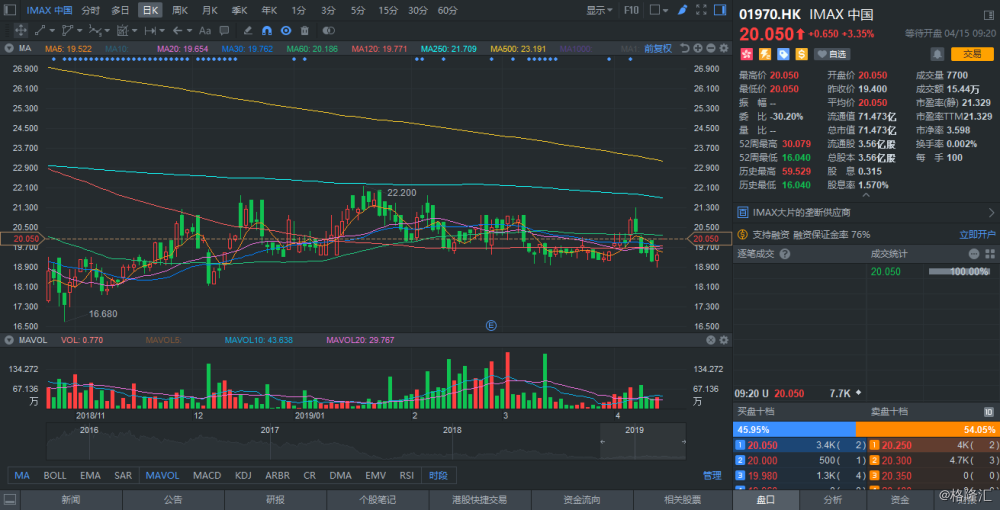The image size is (1000, 510).
Task: Click the orange 交易 trade button
Action: [972, 54]
